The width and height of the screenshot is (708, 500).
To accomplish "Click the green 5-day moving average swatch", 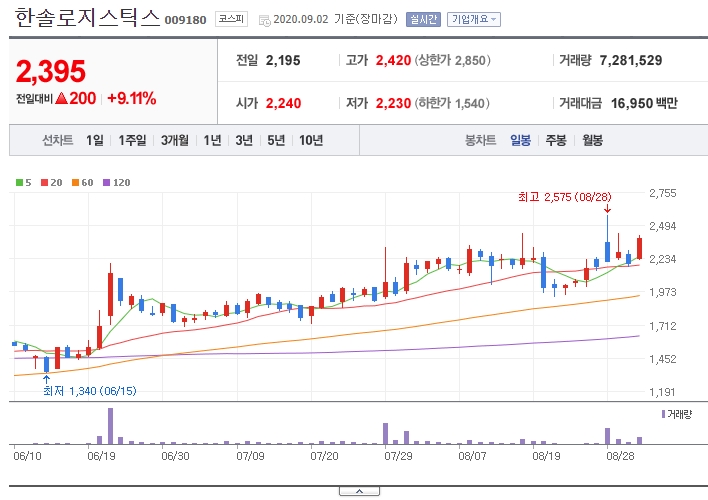I will pos(19,182).
